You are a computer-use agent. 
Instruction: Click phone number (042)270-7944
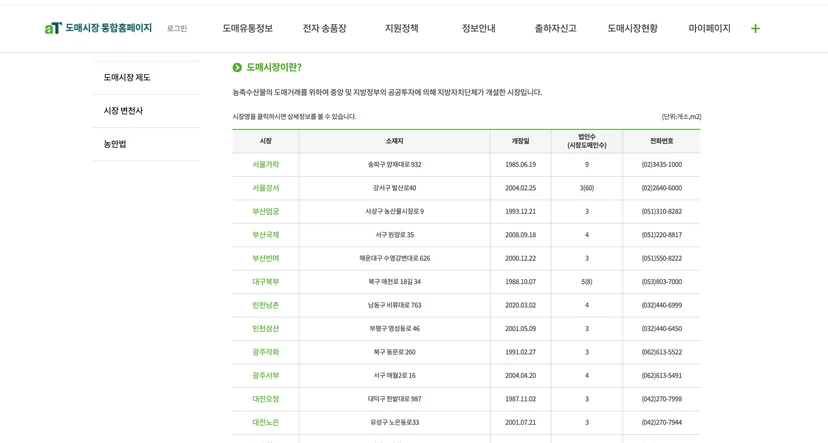click(x=662, y=422)
